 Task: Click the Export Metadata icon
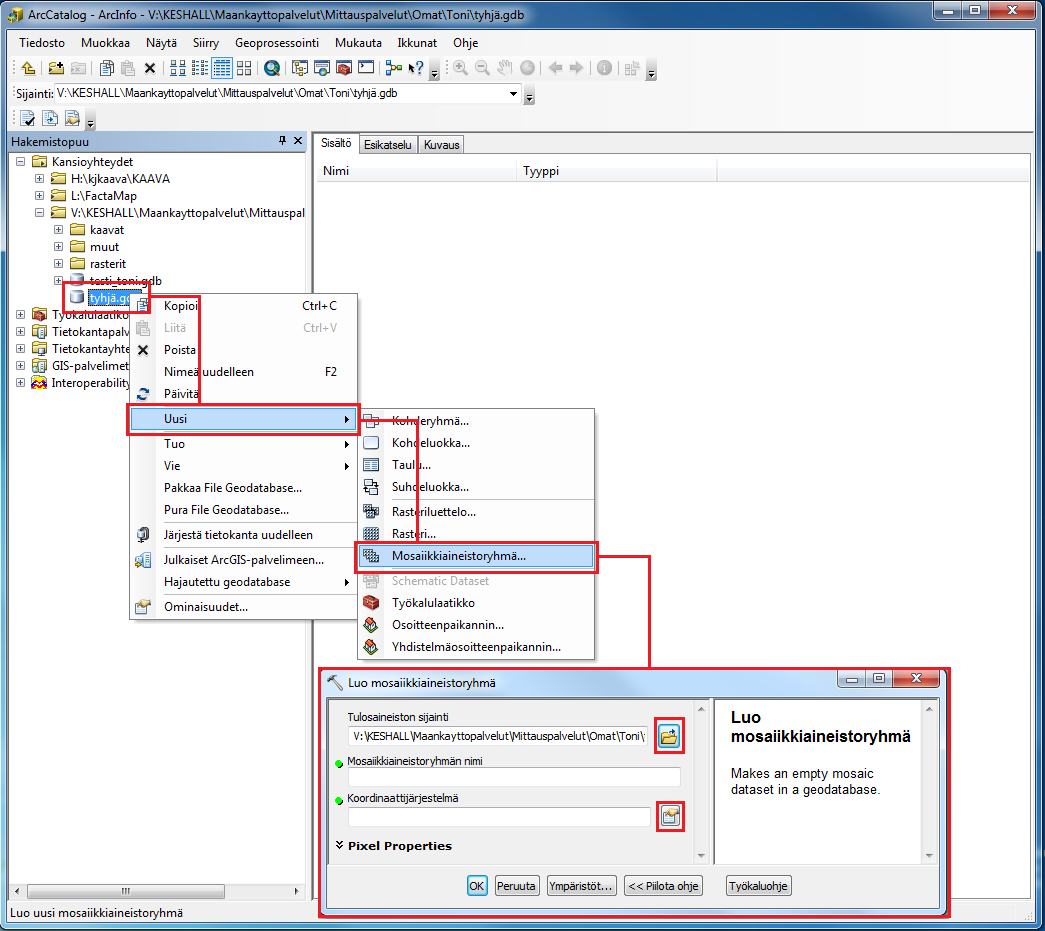coord(50,119)
